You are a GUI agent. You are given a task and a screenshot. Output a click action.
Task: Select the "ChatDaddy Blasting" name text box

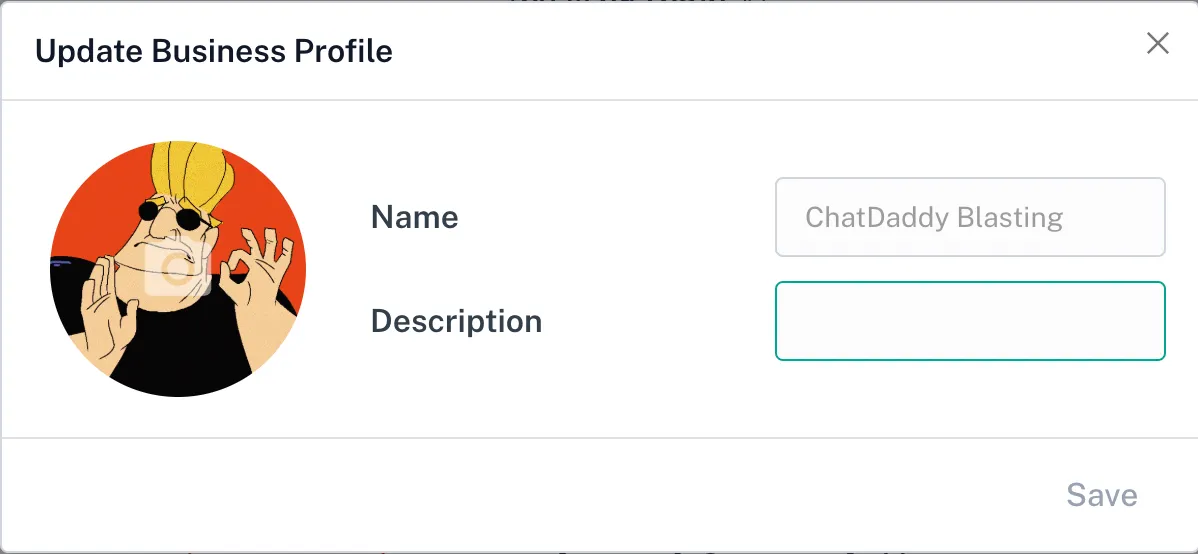click(x=969, y=217)
